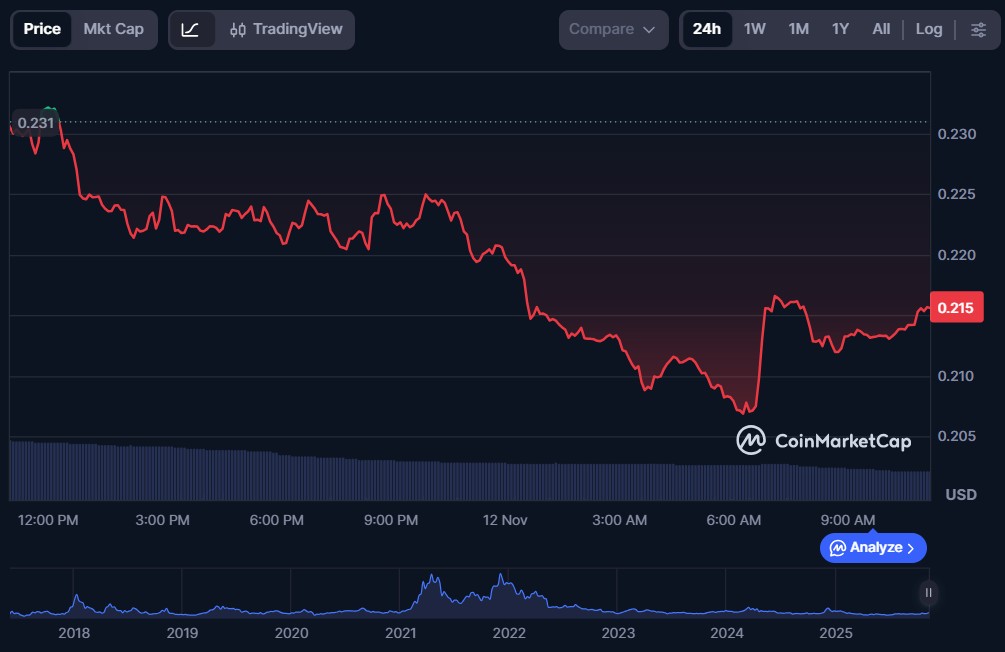The width and height of the screenshot is (1005, 652).
Task: Toggle Log scale on the chart
Action: point(929,29)
